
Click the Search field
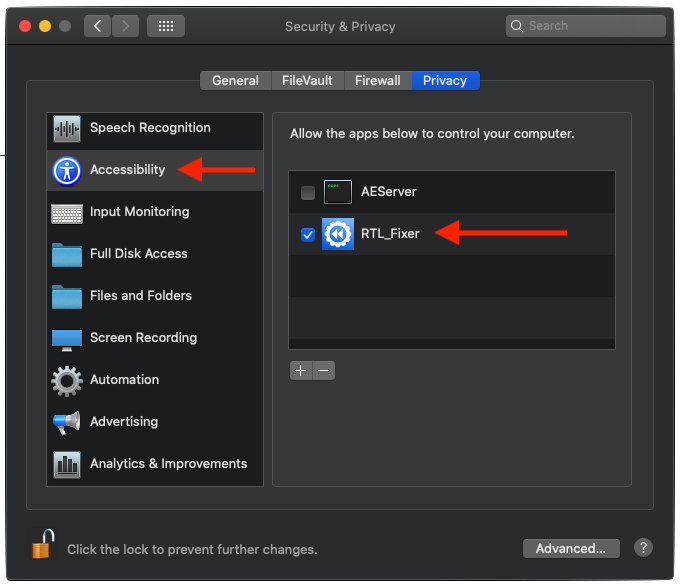[585, 26]
